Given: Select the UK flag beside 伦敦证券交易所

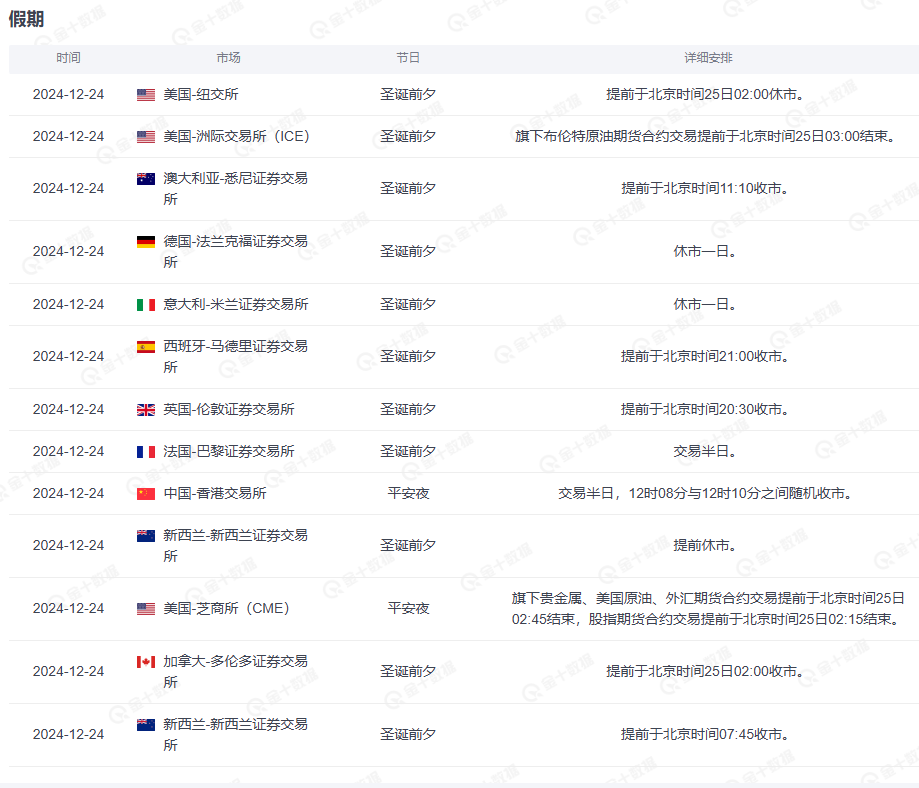Looking at the screenshot, I should tap(146, 410).
